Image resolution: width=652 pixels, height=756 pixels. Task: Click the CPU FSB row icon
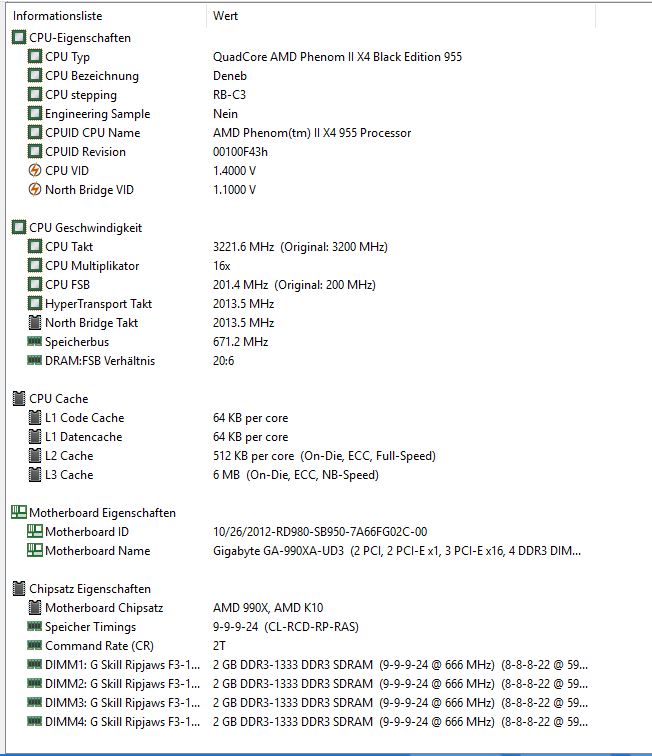tap(35, 284)
